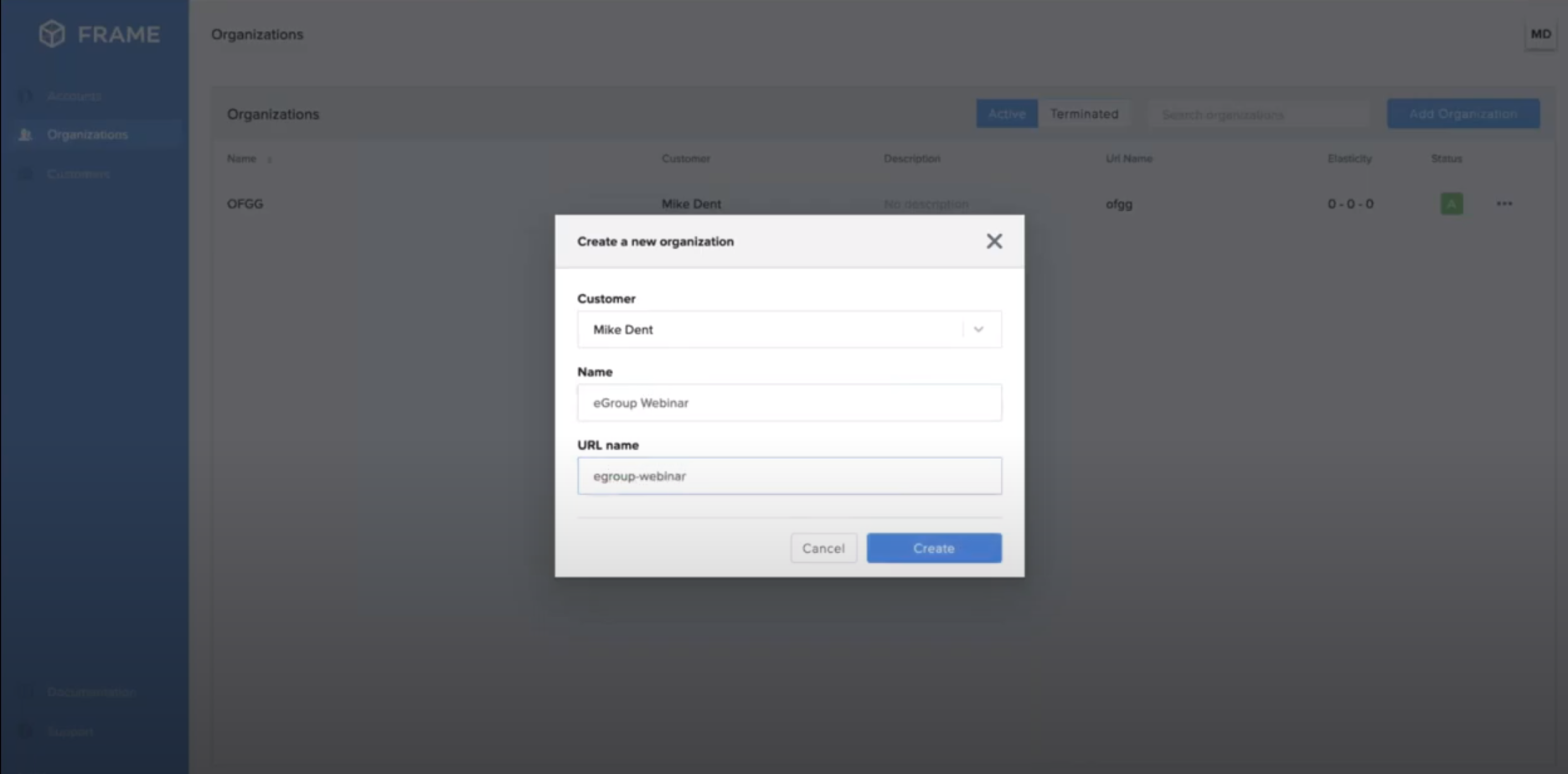Viewport: 1568px width, 774px height.
Task: Open Customers in the sidebar
Action: 78,174
